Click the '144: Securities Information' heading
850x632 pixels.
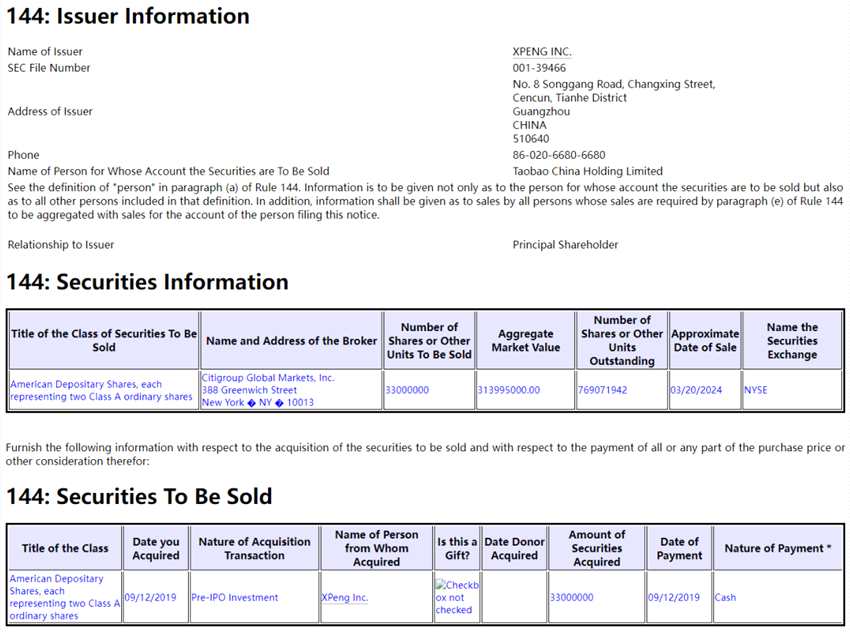click(x=147, y=282)
